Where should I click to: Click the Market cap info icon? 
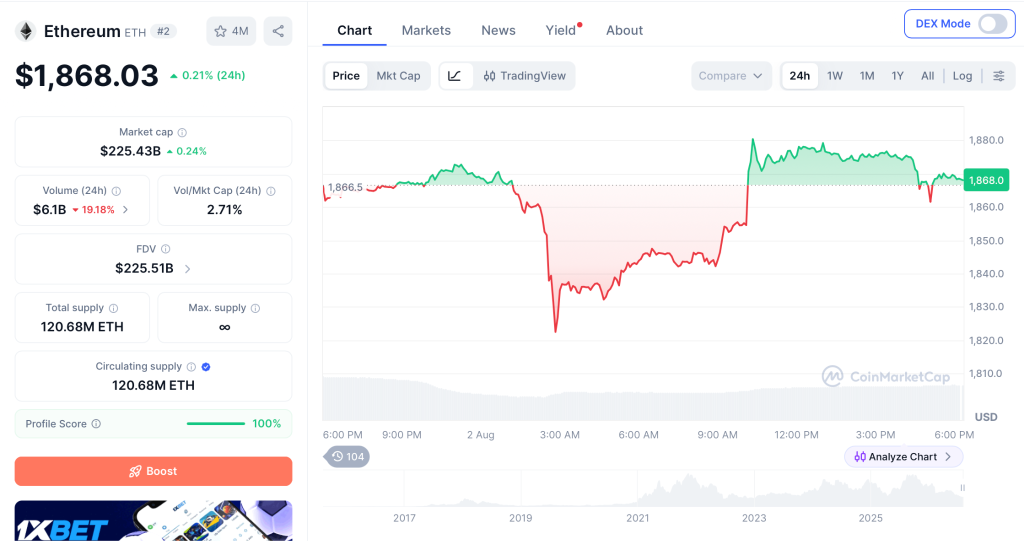(182, 133)
